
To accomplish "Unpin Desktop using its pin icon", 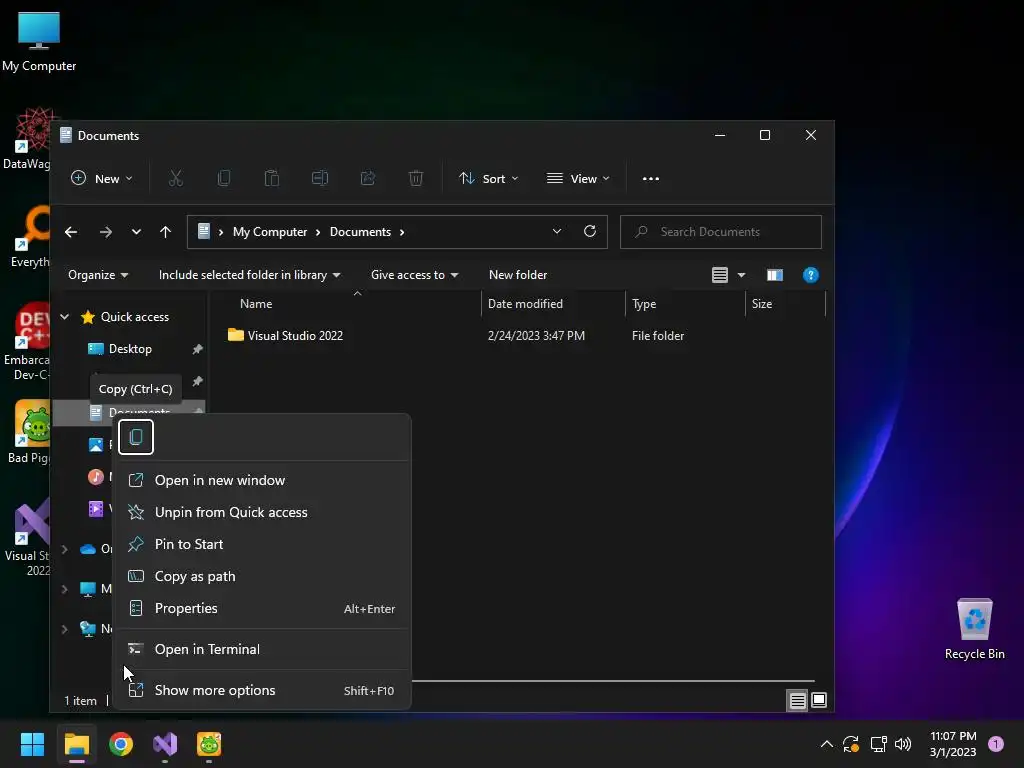I will (x=197, y=349).
